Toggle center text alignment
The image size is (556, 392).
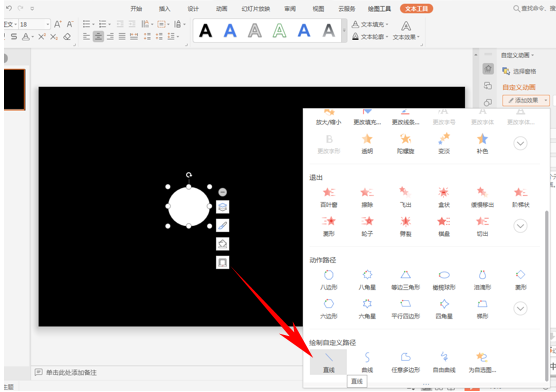[98, 36]
